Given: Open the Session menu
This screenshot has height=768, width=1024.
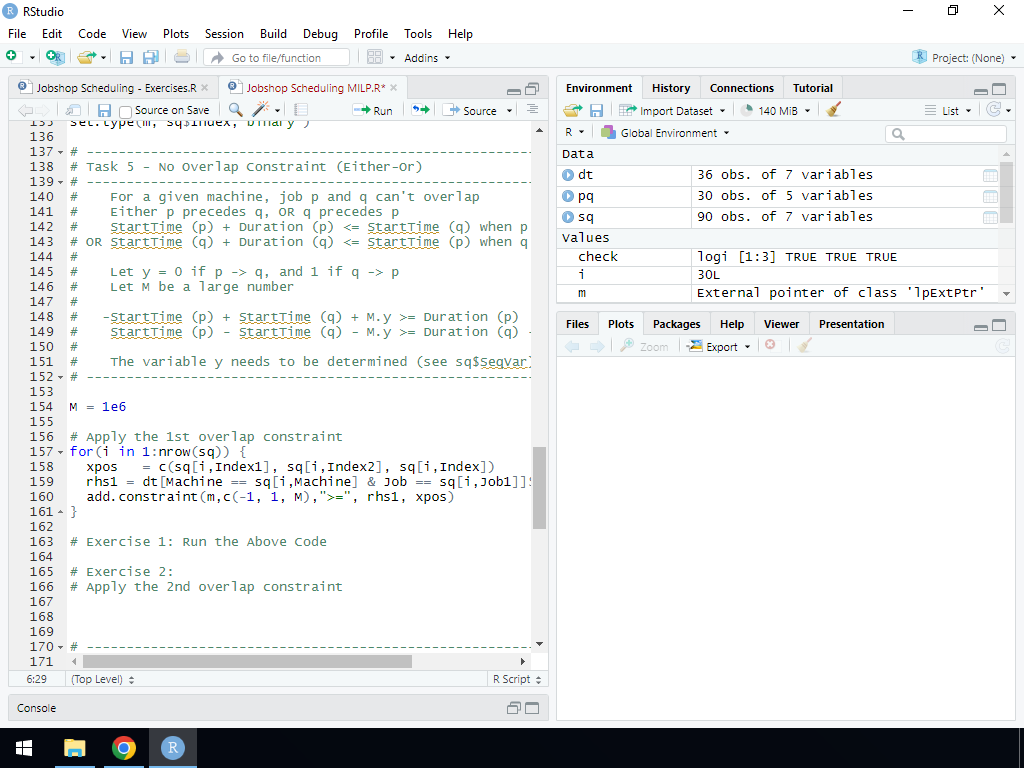Looking at the screenshot, I should [x=224, y=33].
